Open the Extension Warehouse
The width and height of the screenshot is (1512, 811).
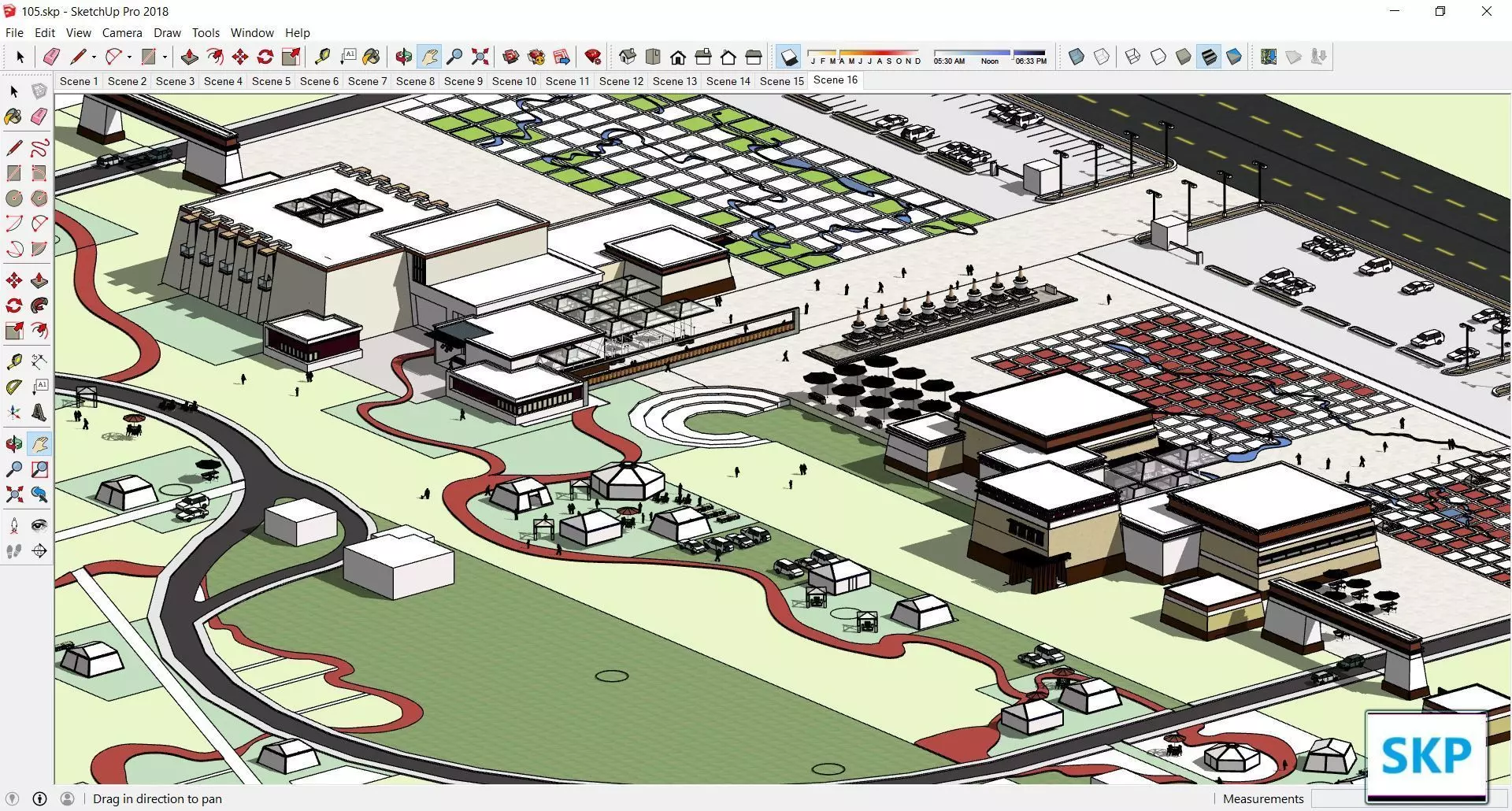(536, 57)
